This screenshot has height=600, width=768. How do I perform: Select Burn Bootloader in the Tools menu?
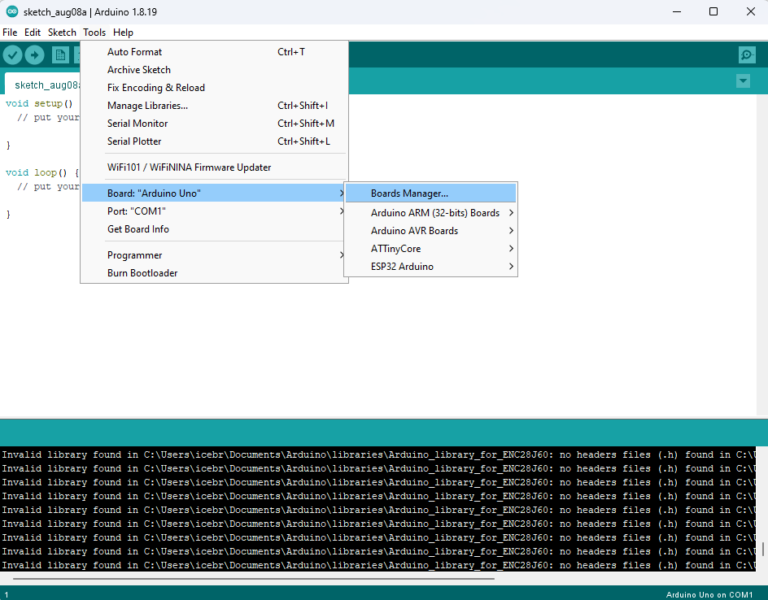point(142,274)
